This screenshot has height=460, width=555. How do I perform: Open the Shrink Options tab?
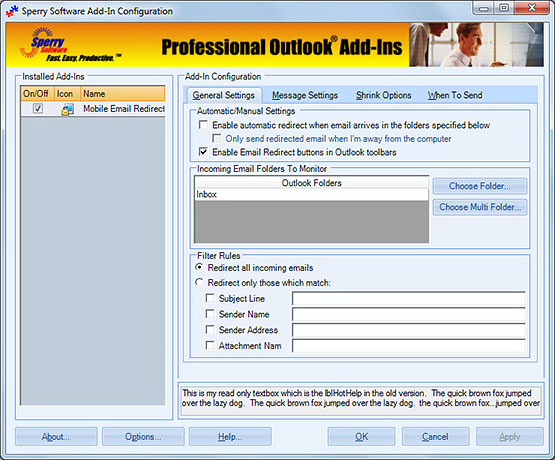tap(384, 95)
